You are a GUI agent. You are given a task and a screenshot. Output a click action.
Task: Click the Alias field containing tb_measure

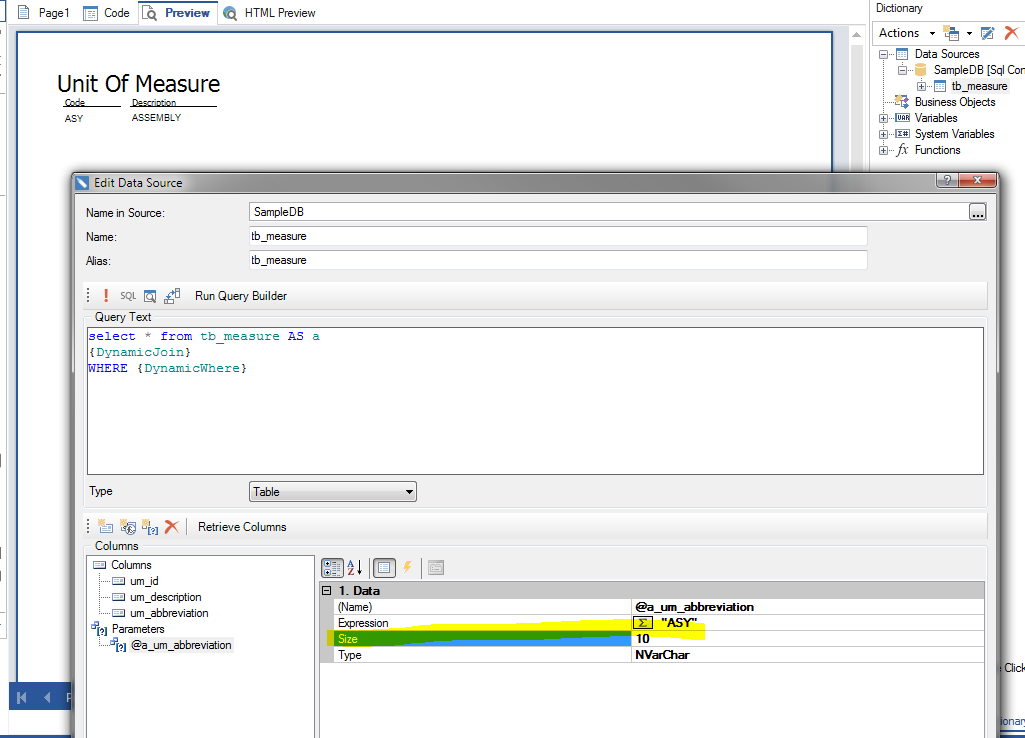[558, 260]
